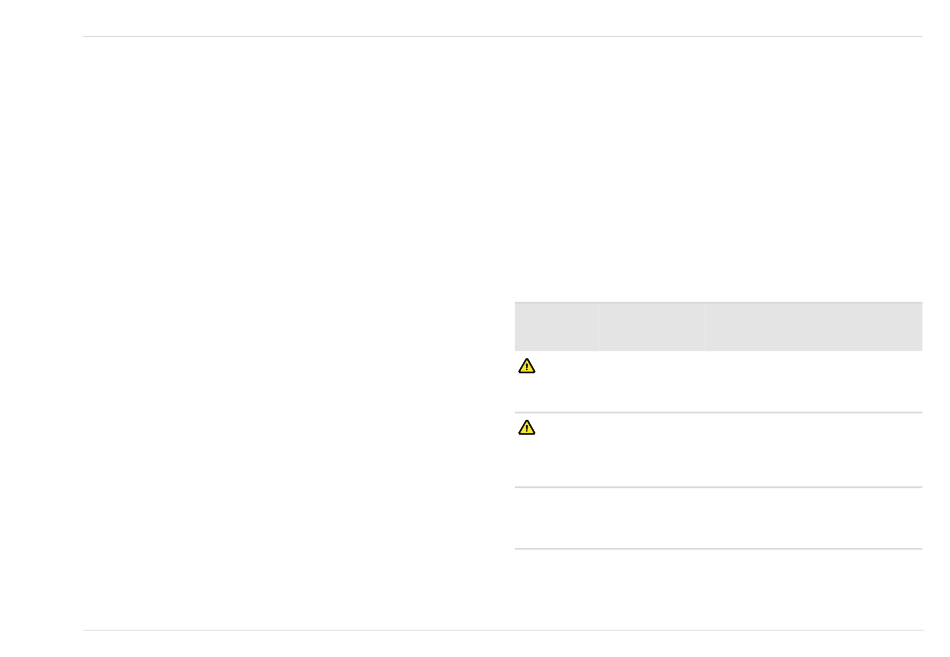Select the widest gray table header cell

pos(814,327)
